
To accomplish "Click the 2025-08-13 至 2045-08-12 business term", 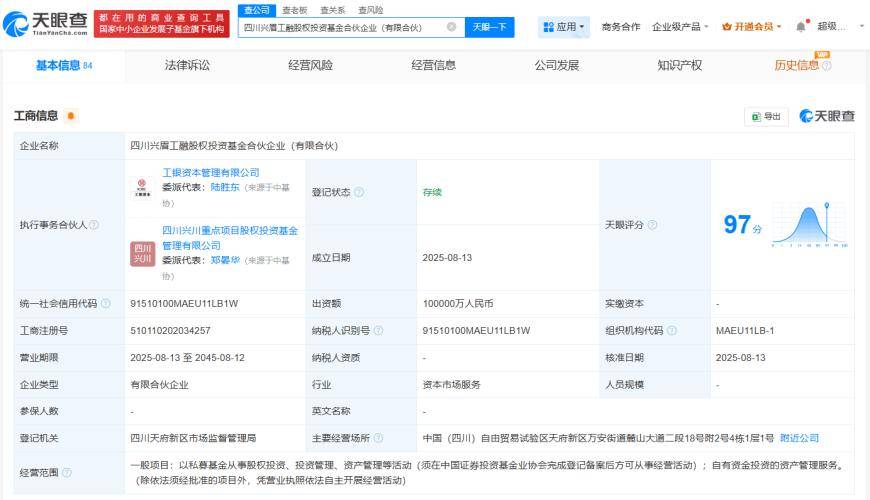I will tap(188, 357).
